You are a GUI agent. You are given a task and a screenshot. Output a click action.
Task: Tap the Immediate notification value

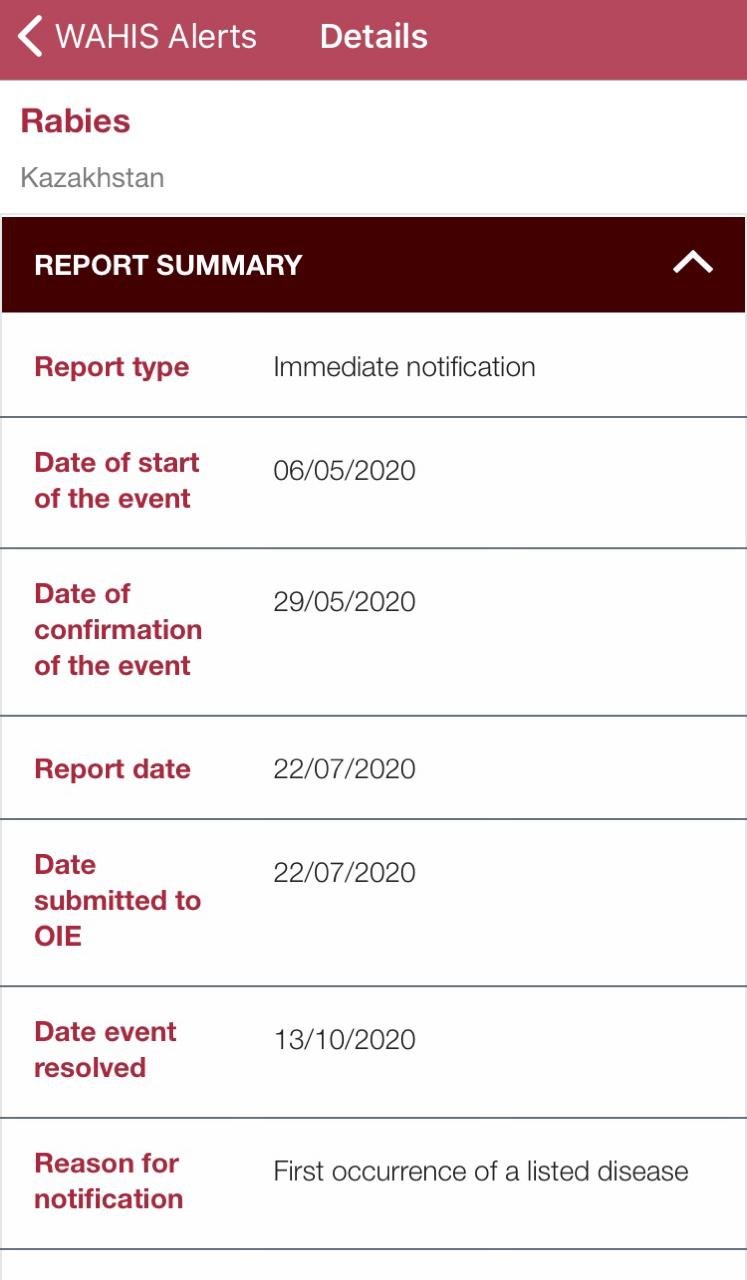[404, 367]
